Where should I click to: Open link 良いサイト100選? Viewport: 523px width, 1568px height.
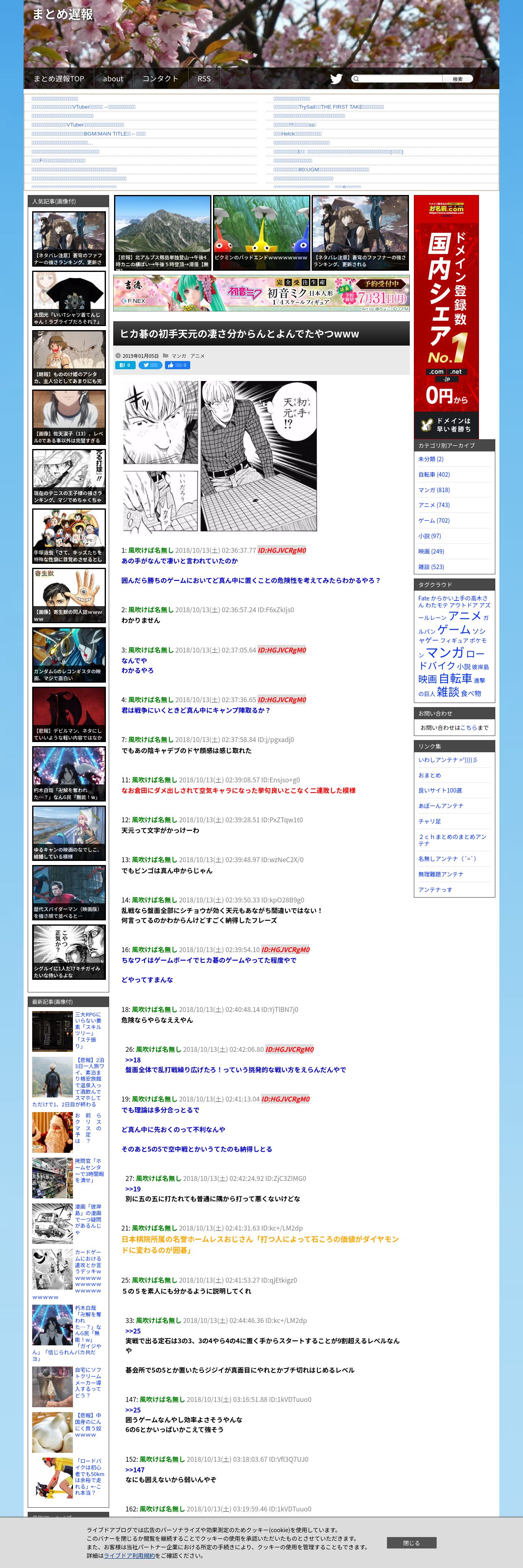coord(440,790)
